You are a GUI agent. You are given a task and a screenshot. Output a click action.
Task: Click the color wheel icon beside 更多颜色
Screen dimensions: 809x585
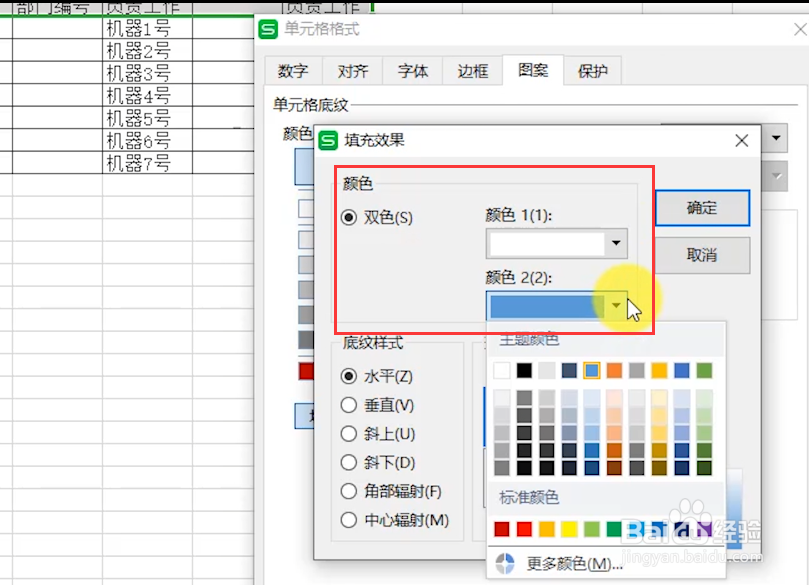[506, 563]
